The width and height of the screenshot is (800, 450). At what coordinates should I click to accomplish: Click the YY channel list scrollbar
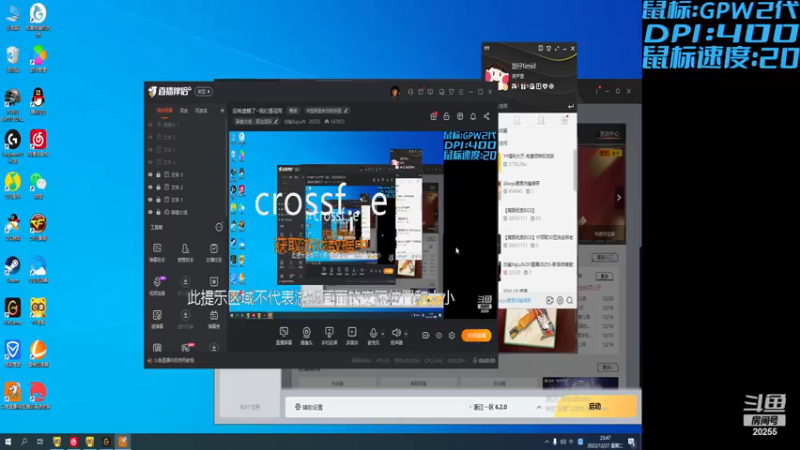(x=575, y=170)
